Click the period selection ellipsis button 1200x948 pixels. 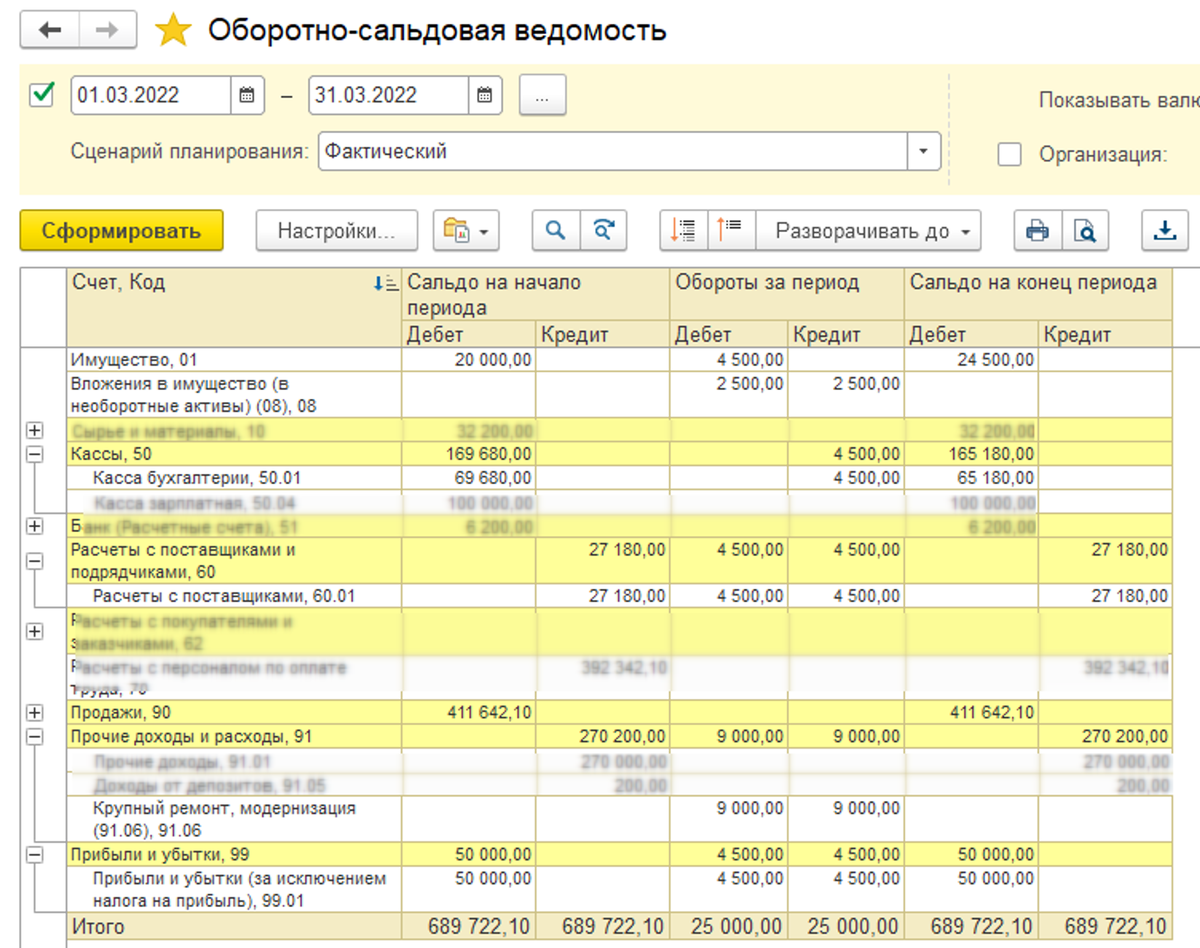click(x=542, y=96)
